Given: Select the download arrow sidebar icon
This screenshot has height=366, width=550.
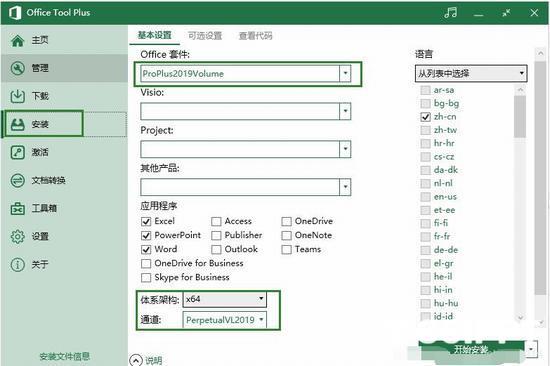Looking at the screenshot, I should coord(18,96).
